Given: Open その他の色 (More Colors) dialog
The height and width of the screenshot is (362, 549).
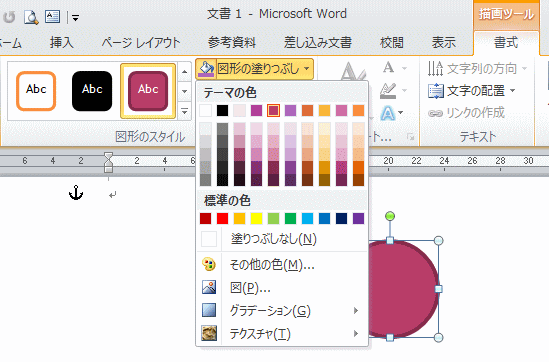Looking at the screenshot, I should 282,265.
